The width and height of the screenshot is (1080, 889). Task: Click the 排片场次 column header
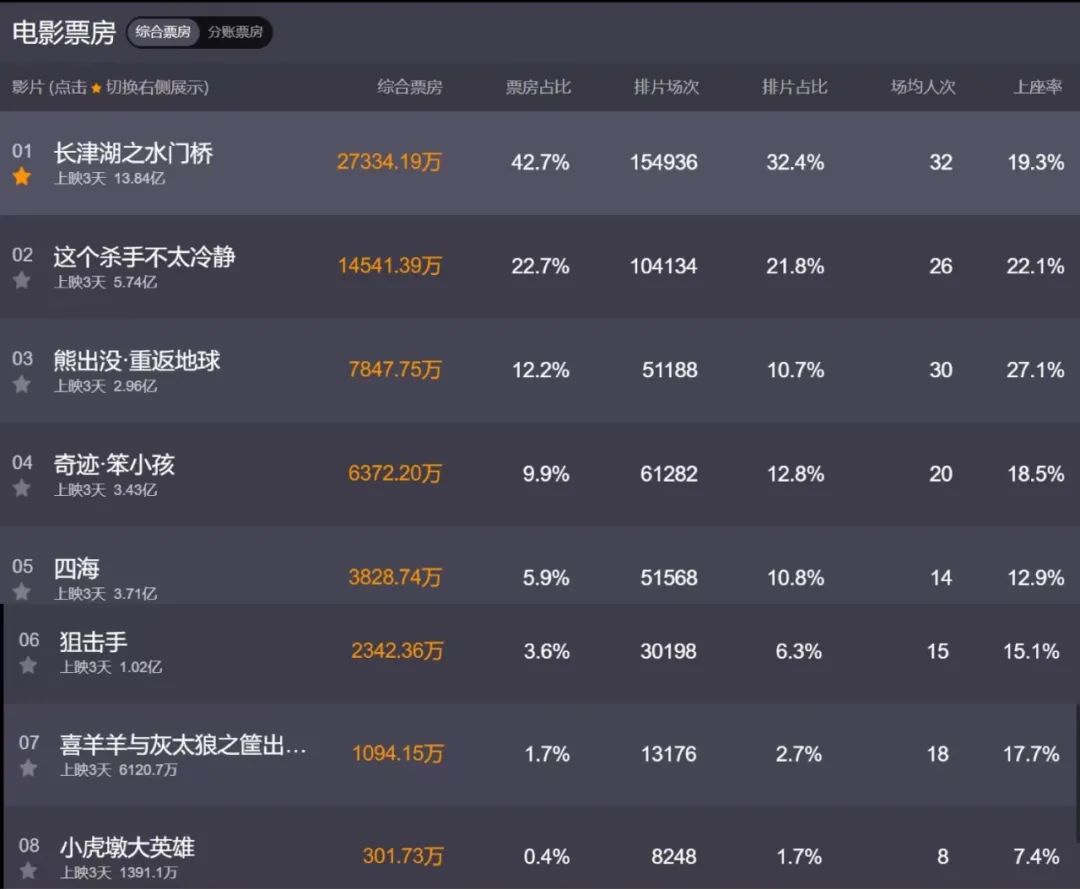point(666,87)
